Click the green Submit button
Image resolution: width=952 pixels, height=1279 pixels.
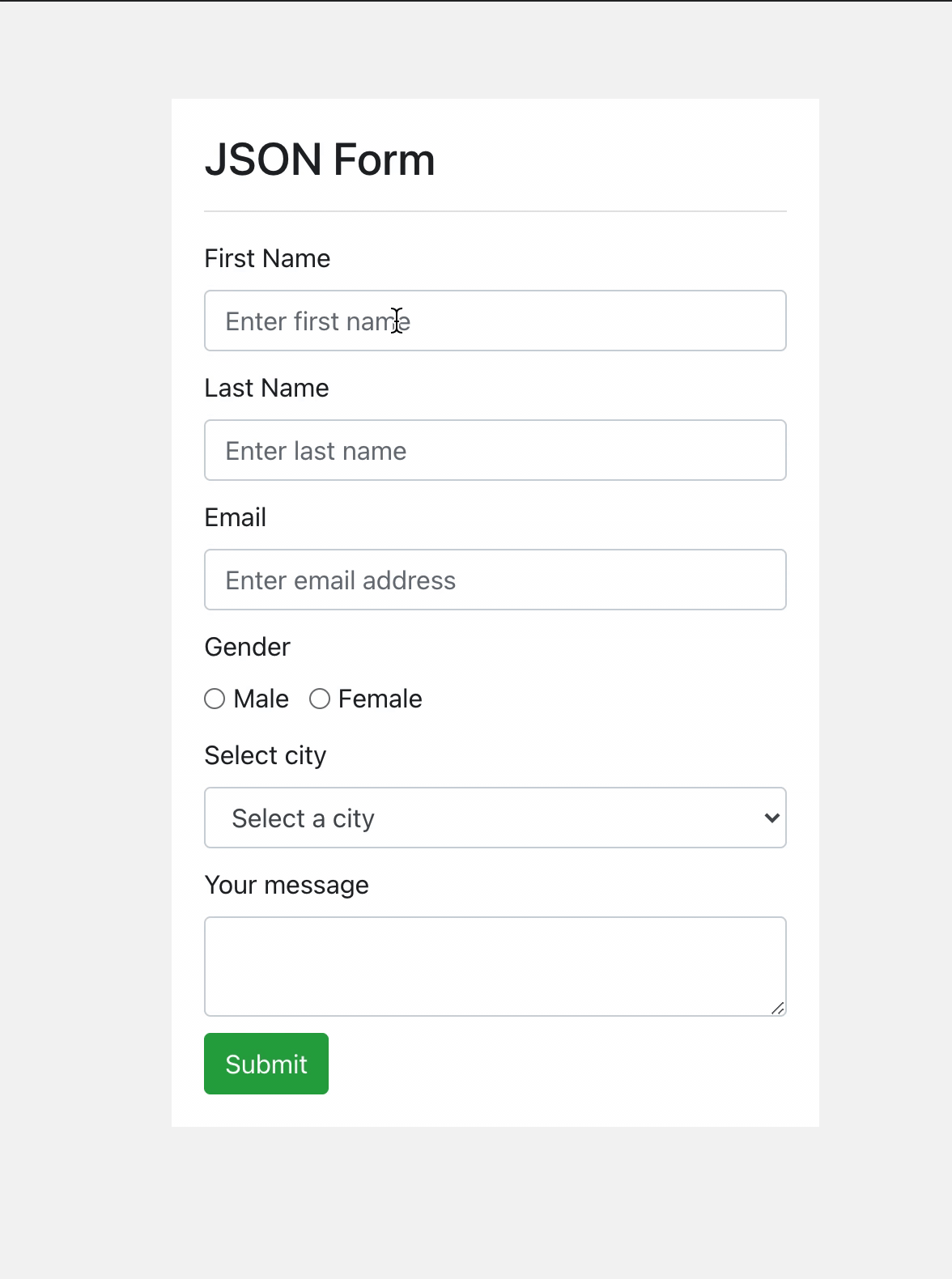(x=266, y=1064)
